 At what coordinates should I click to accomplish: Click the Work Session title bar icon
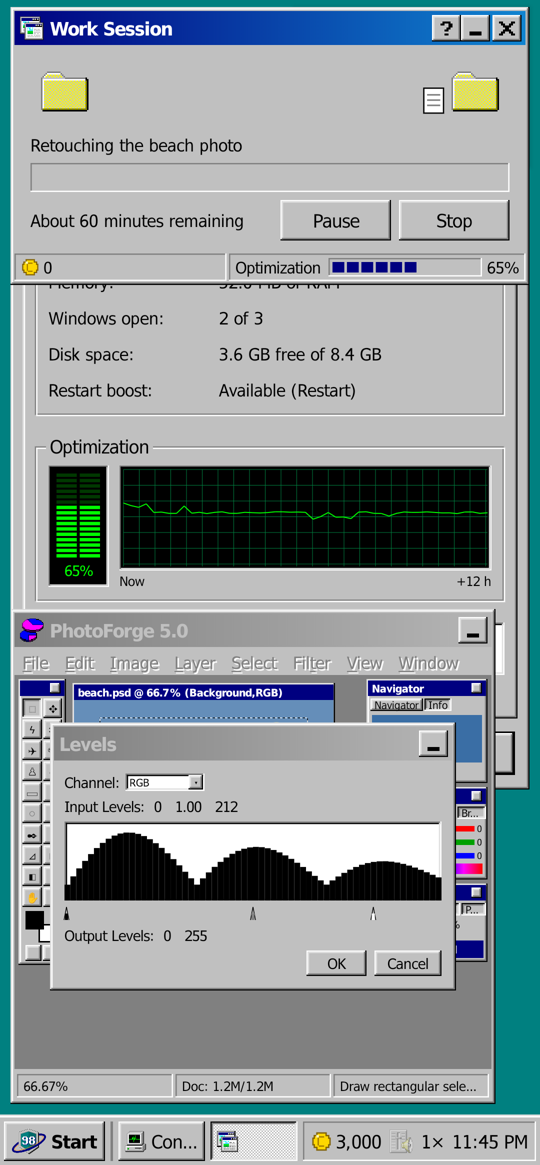32,29
